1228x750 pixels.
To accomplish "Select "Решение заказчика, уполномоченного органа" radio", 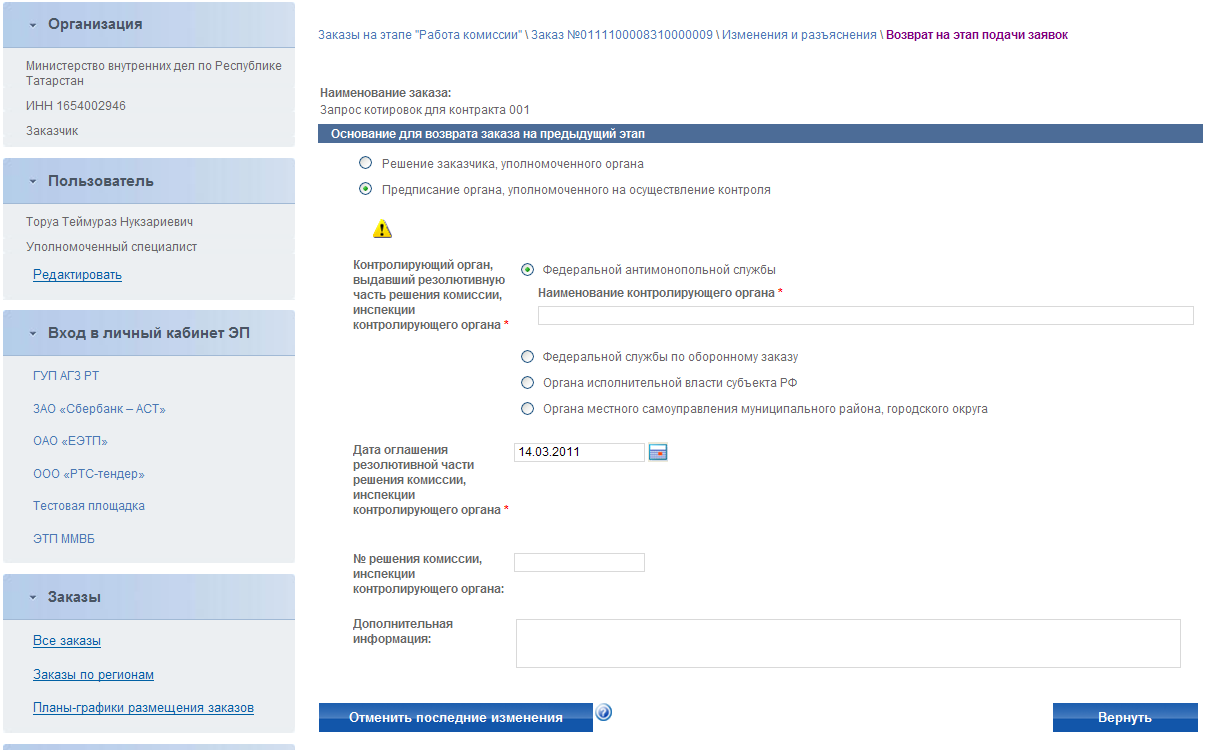I will (x=365, y=163).
